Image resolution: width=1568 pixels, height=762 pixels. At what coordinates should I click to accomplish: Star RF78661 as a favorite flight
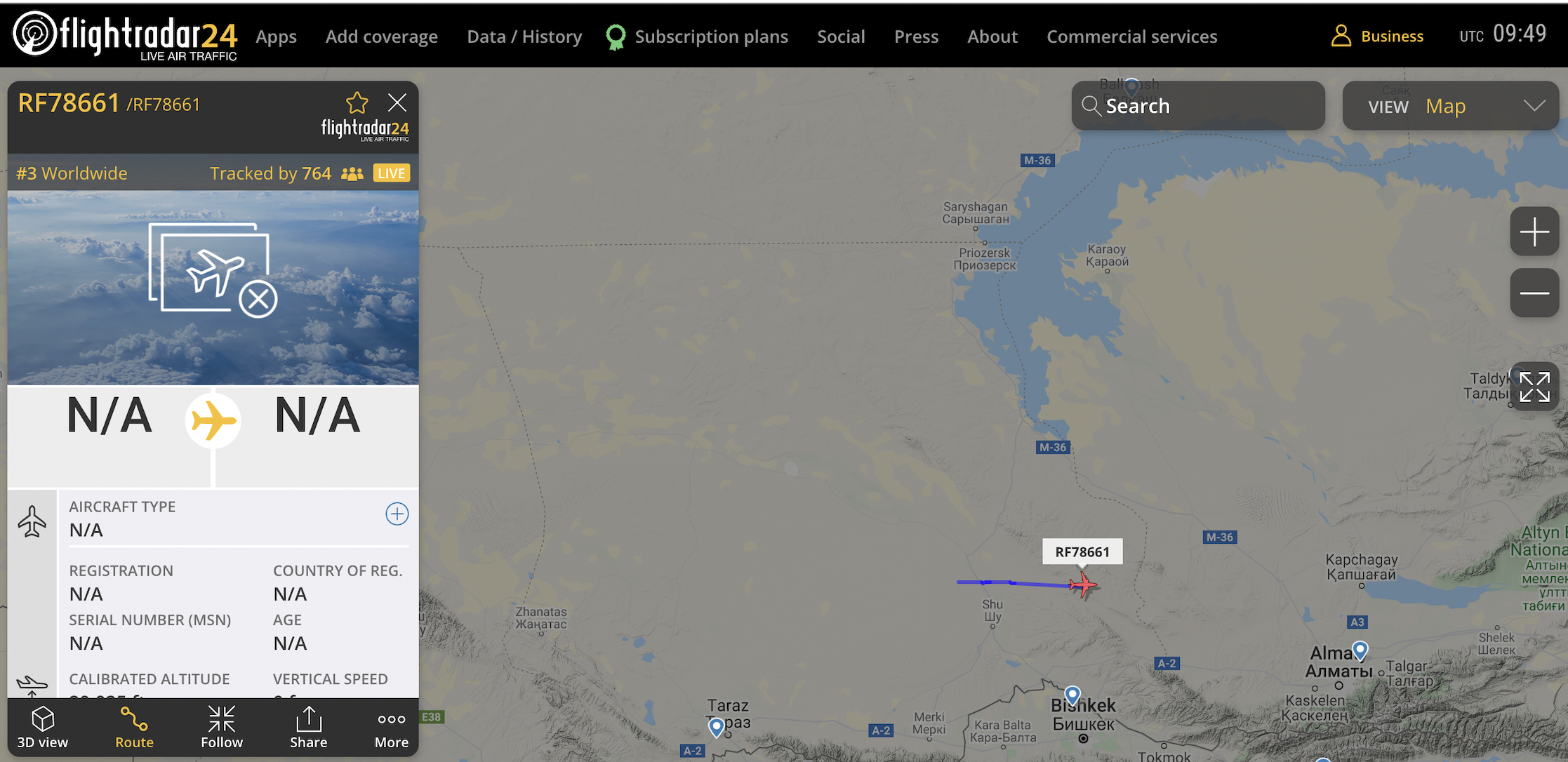(x=357, y=103)
